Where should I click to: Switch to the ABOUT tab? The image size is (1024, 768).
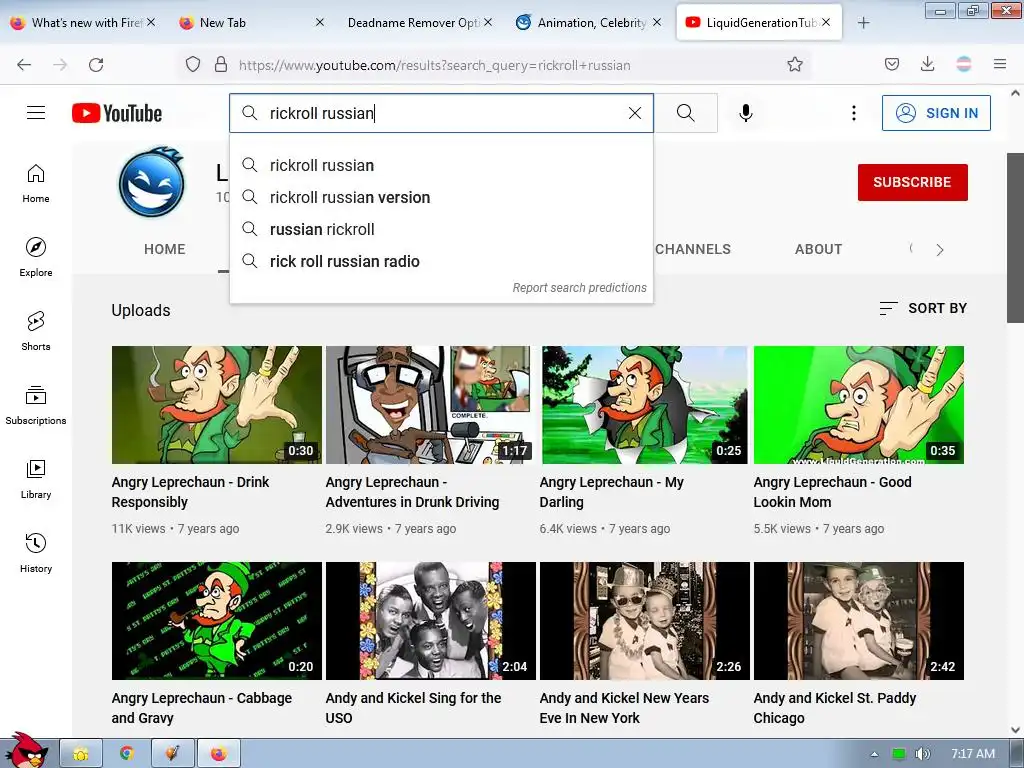(818, 249)
